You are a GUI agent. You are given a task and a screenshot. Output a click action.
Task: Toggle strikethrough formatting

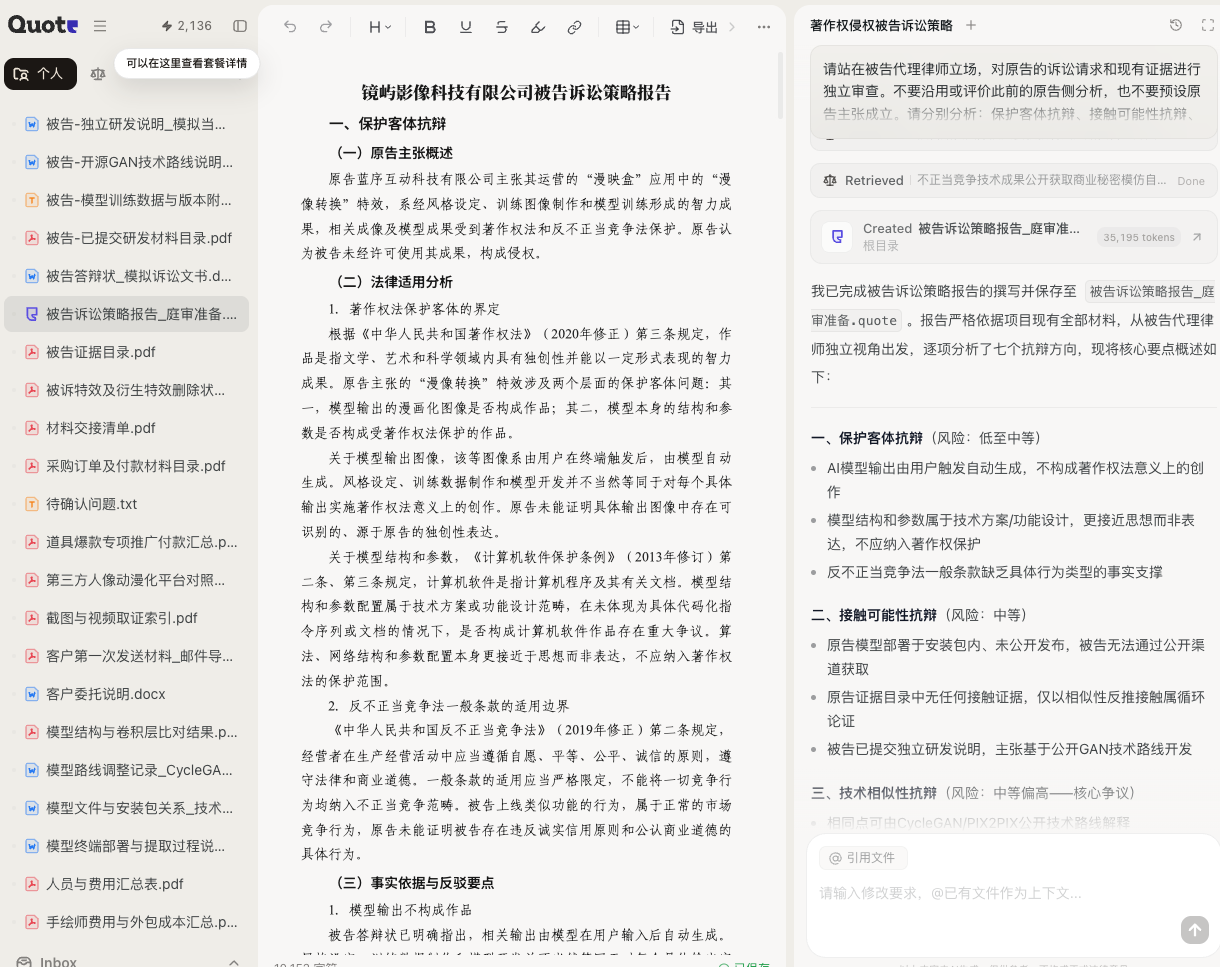pos(502,27)
